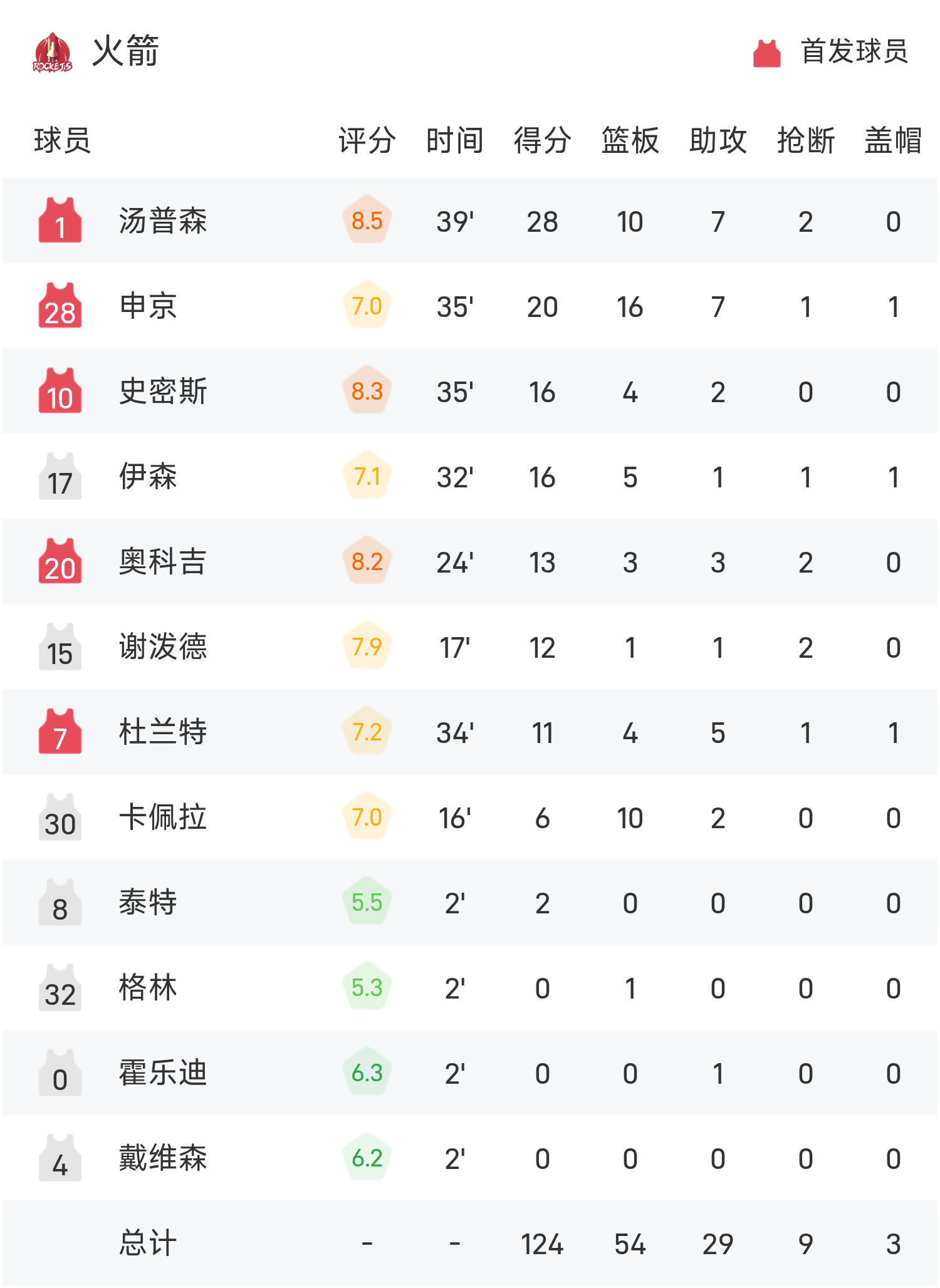The image size is (940, 1288).
Task: Select the 得分 column header
Action: (x=542, y=140)
